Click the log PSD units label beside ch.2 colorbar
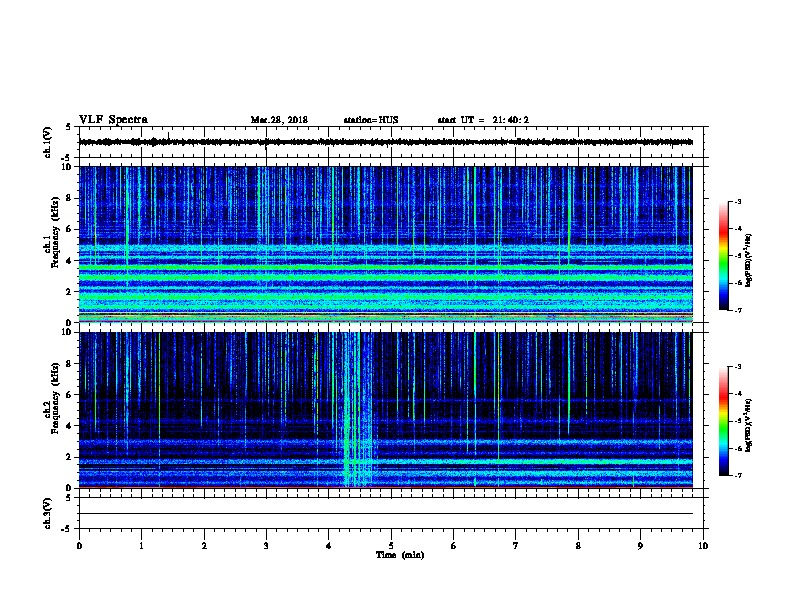 [748, 425]
